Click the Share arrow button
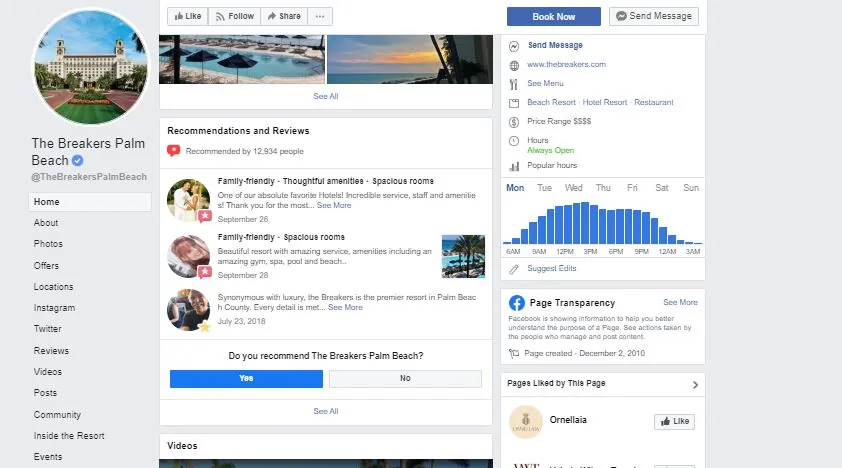The width and height of the screenshot is (842, 468). [283, 16]
